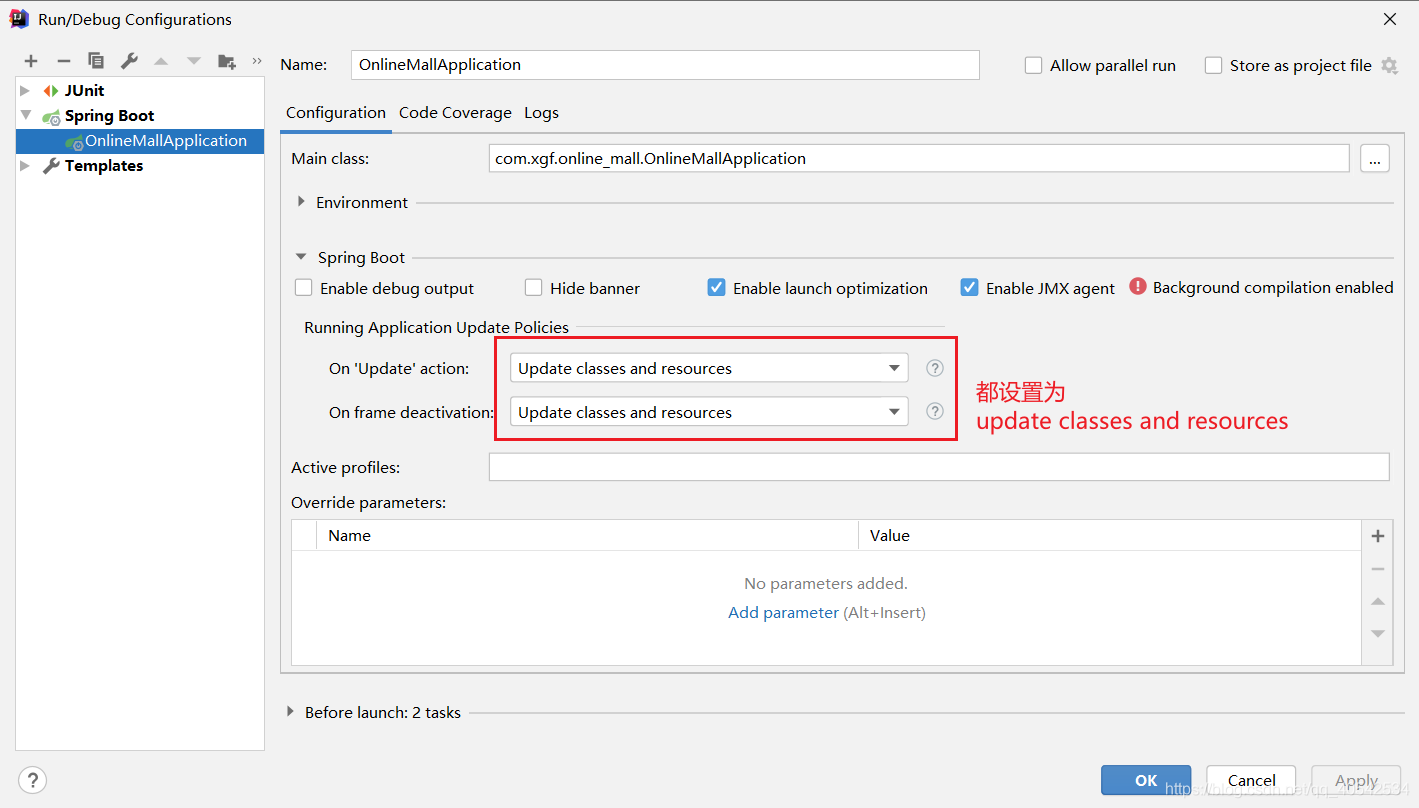Viewport: 1419px width, 808px height.
Task: Copy the selected configuration
Action: 96,61
